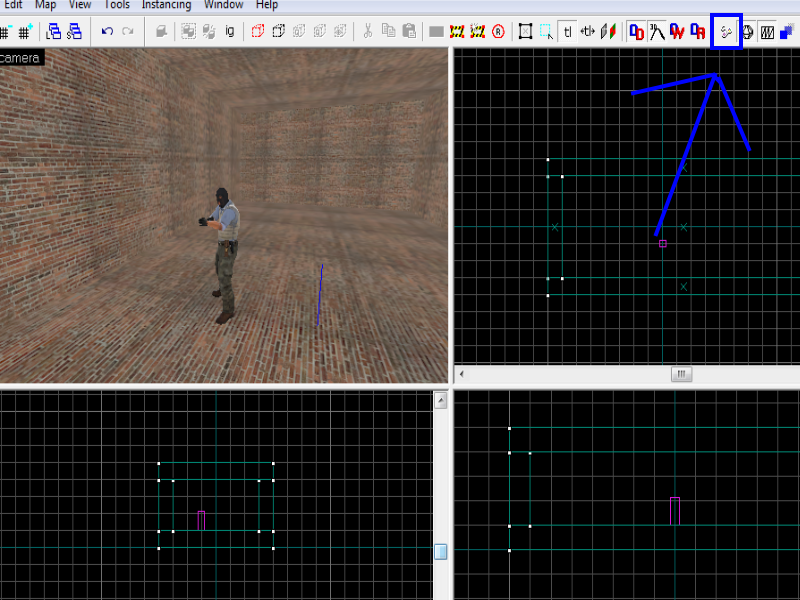This screenshot has height=600, width=800.
Task: Toggle select-by-handles square icon
Action: pyautogui.click(x=526, y=32)
